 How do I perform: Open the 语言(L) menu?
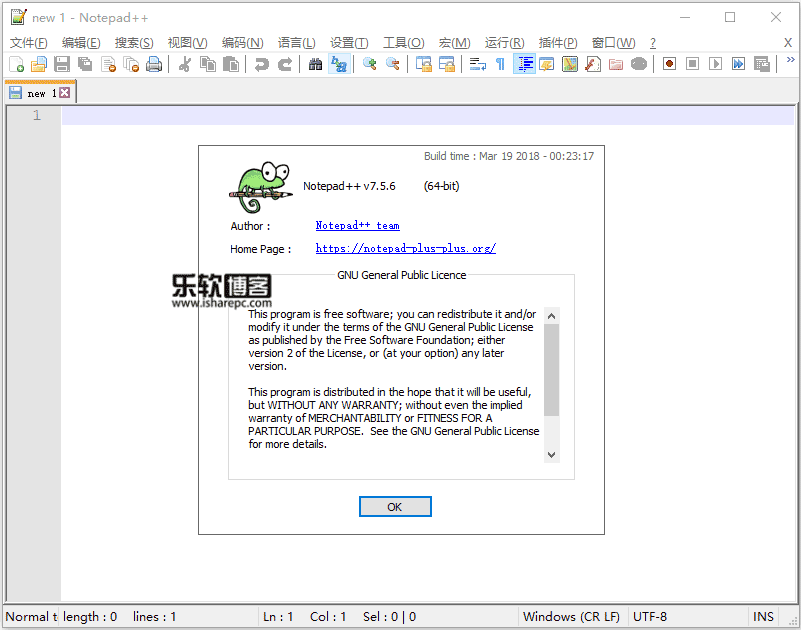pyautogui.click(x=296, y=43)
